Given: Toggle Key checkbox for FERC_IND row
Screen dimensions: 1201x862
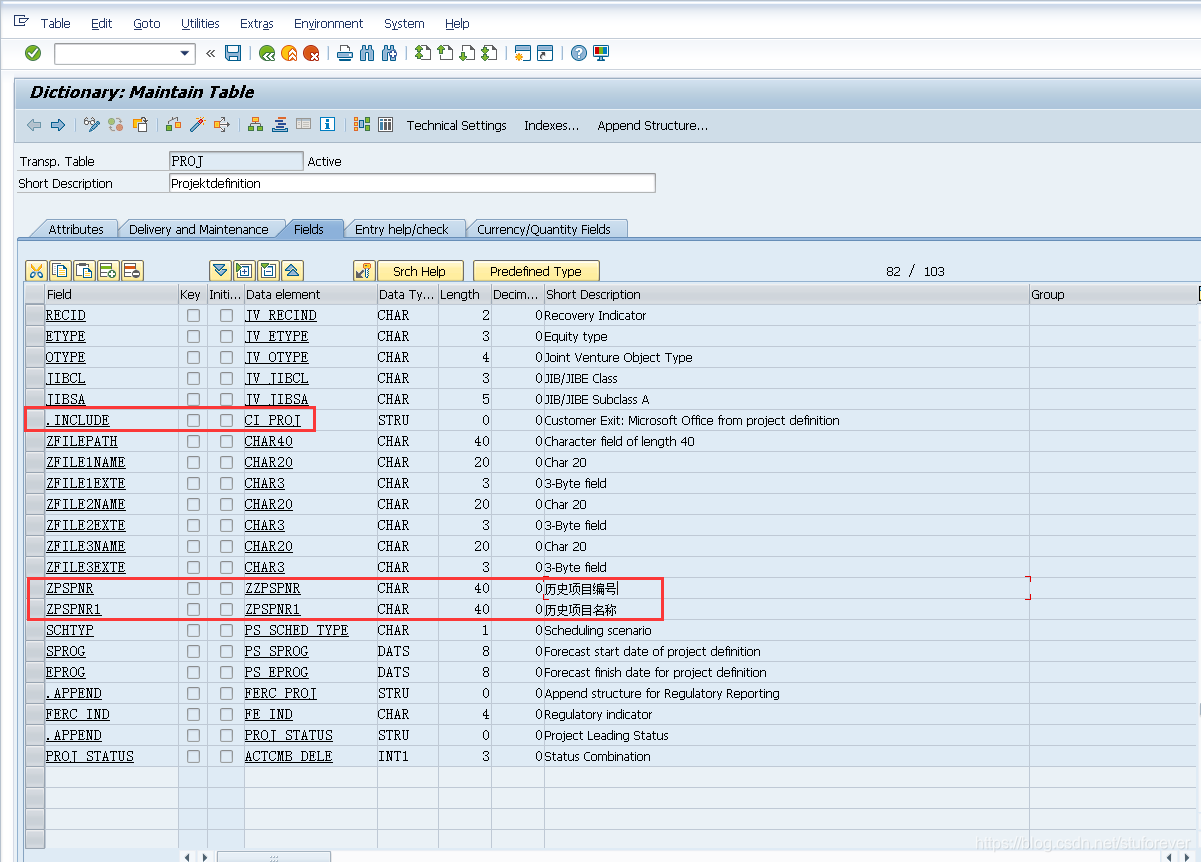Looking at the screenshot, I should point(193,714).
